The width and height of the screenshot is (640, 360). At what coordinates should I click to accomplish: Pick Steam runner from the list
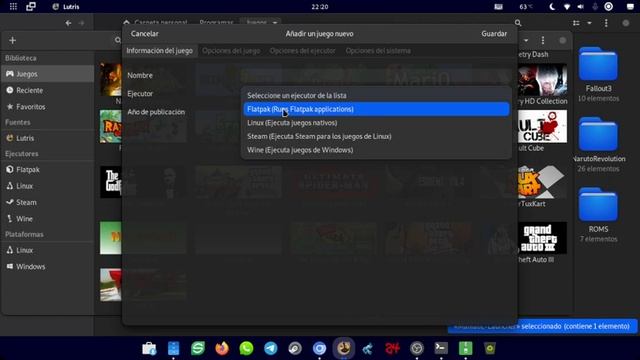(x=376, y=136)
